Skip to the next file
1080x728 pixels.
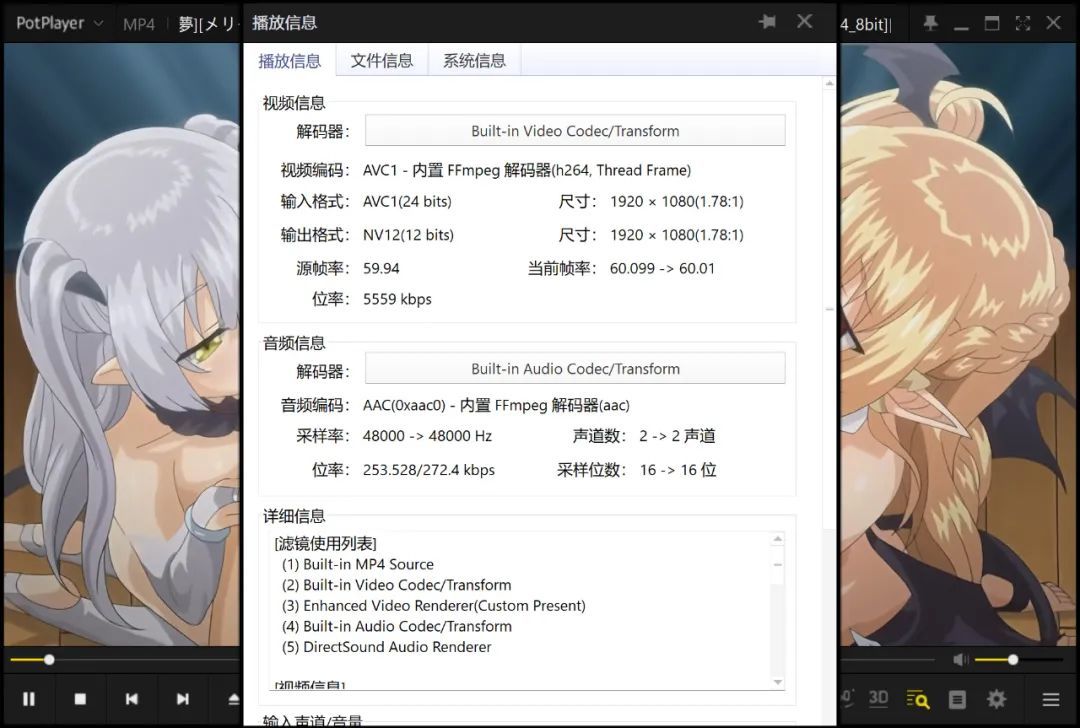coord(183,699)
